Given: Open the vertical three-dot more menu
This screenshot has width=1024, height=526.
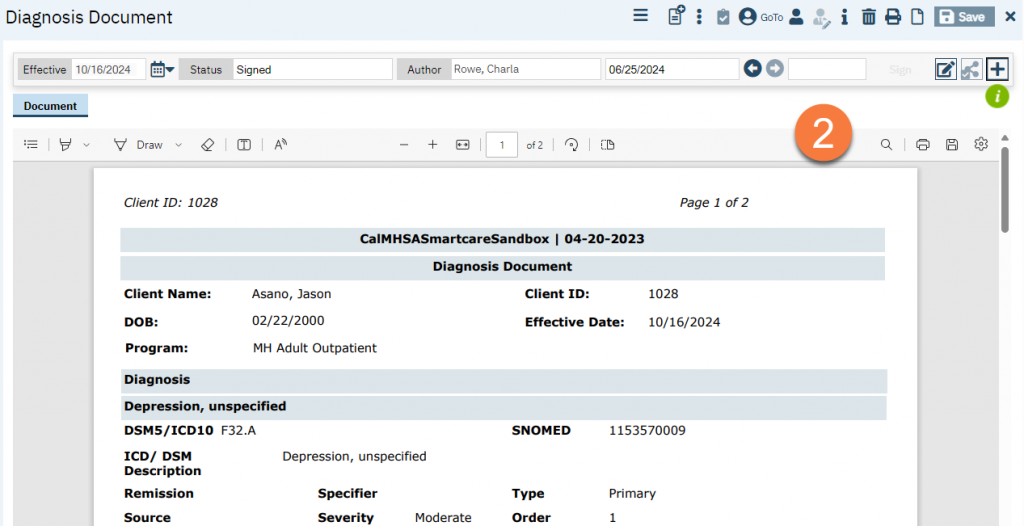Looking at the screenshot, I should click(x=699, y=17).
